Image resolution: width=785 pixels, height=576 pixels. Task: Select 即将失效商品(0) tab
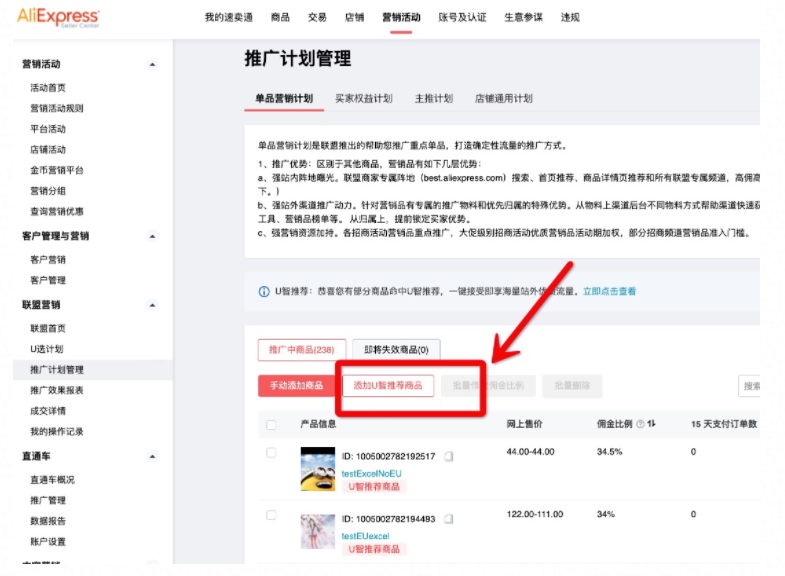point(397,350)
